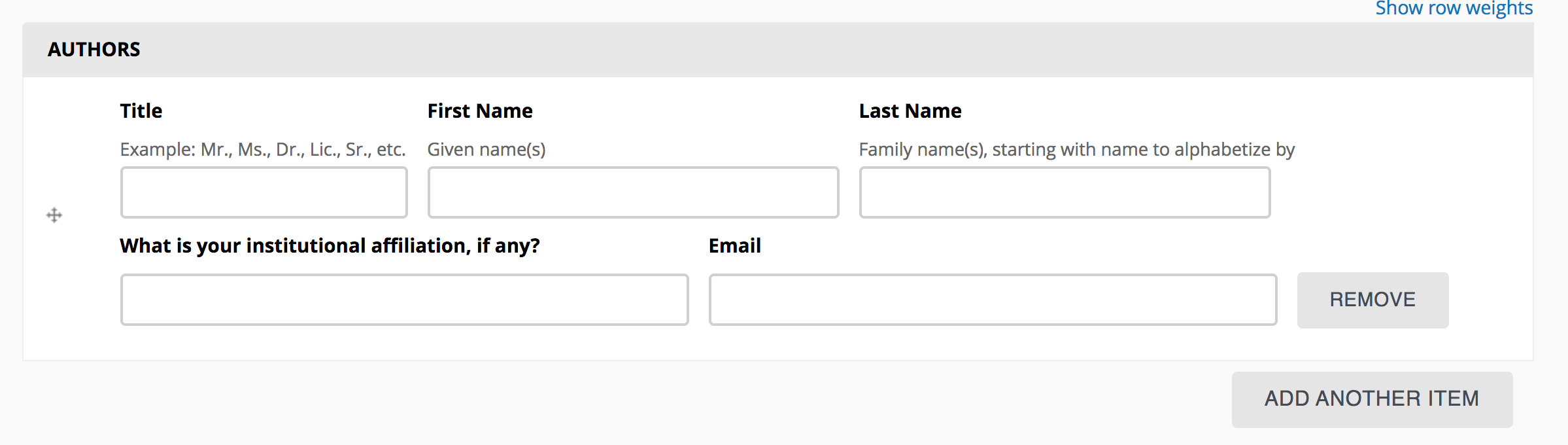Click the Email field label
The image size is (1568, 445).
[x=735, y=245]
